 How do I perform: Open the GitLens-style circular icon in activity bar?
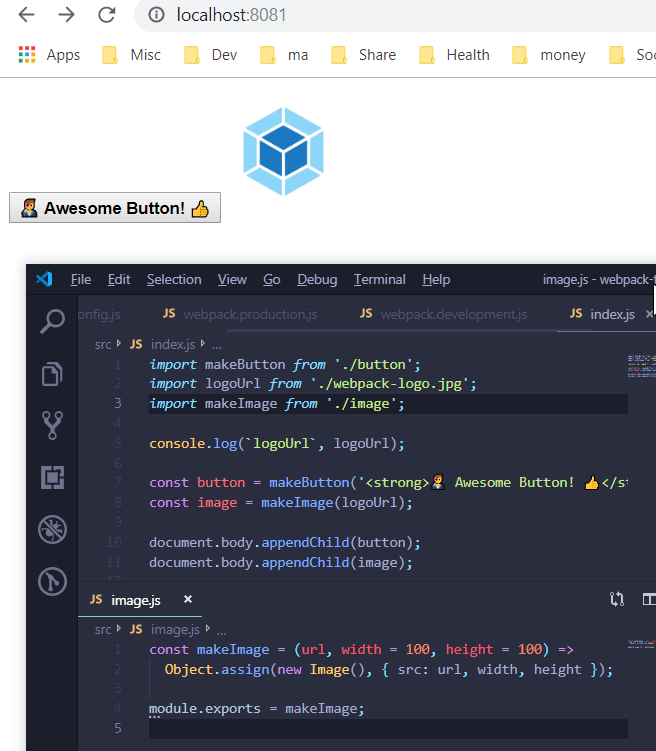[52, 581]
